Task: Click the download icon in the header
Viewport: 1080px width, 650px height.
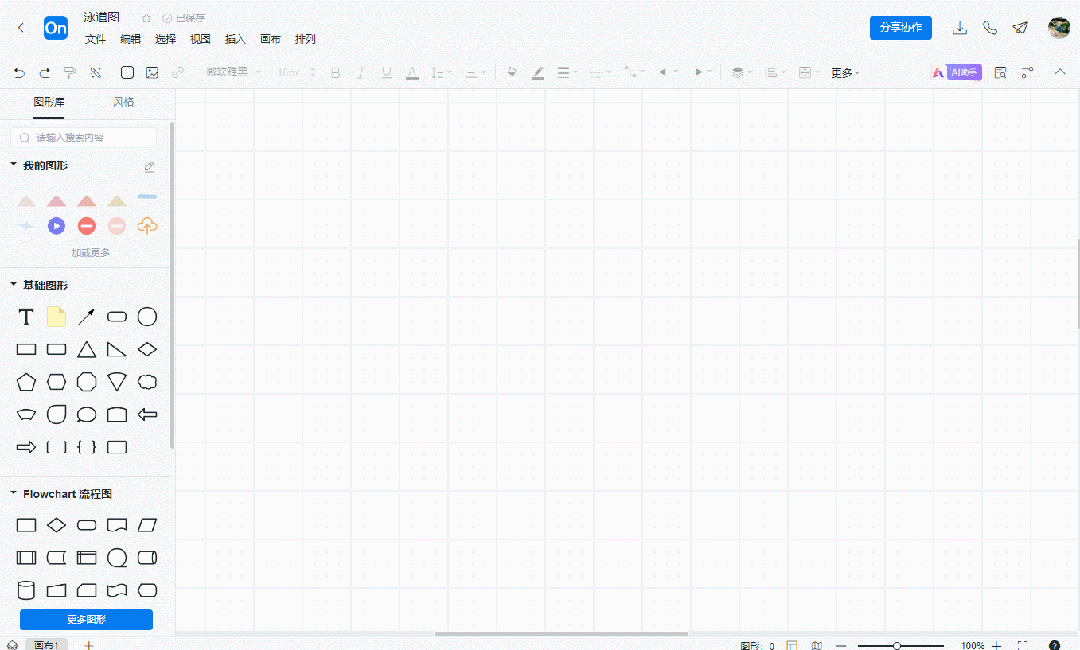Action: 959,28
